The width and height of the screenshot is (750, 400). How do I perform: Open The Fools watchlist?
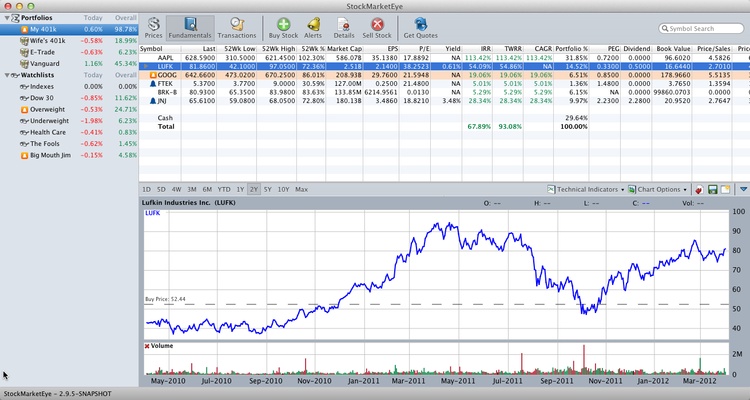(x=69, y=144)
